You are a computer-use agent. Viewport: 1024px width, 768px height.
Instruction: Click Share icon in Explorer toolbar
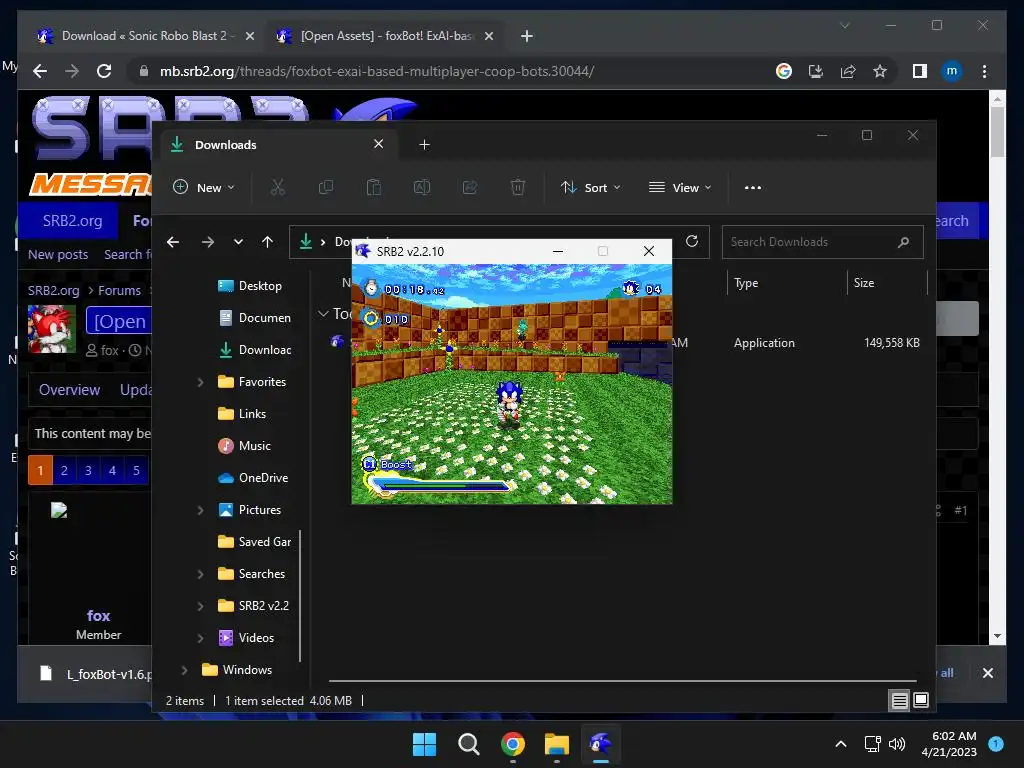[x=470, y=187]
